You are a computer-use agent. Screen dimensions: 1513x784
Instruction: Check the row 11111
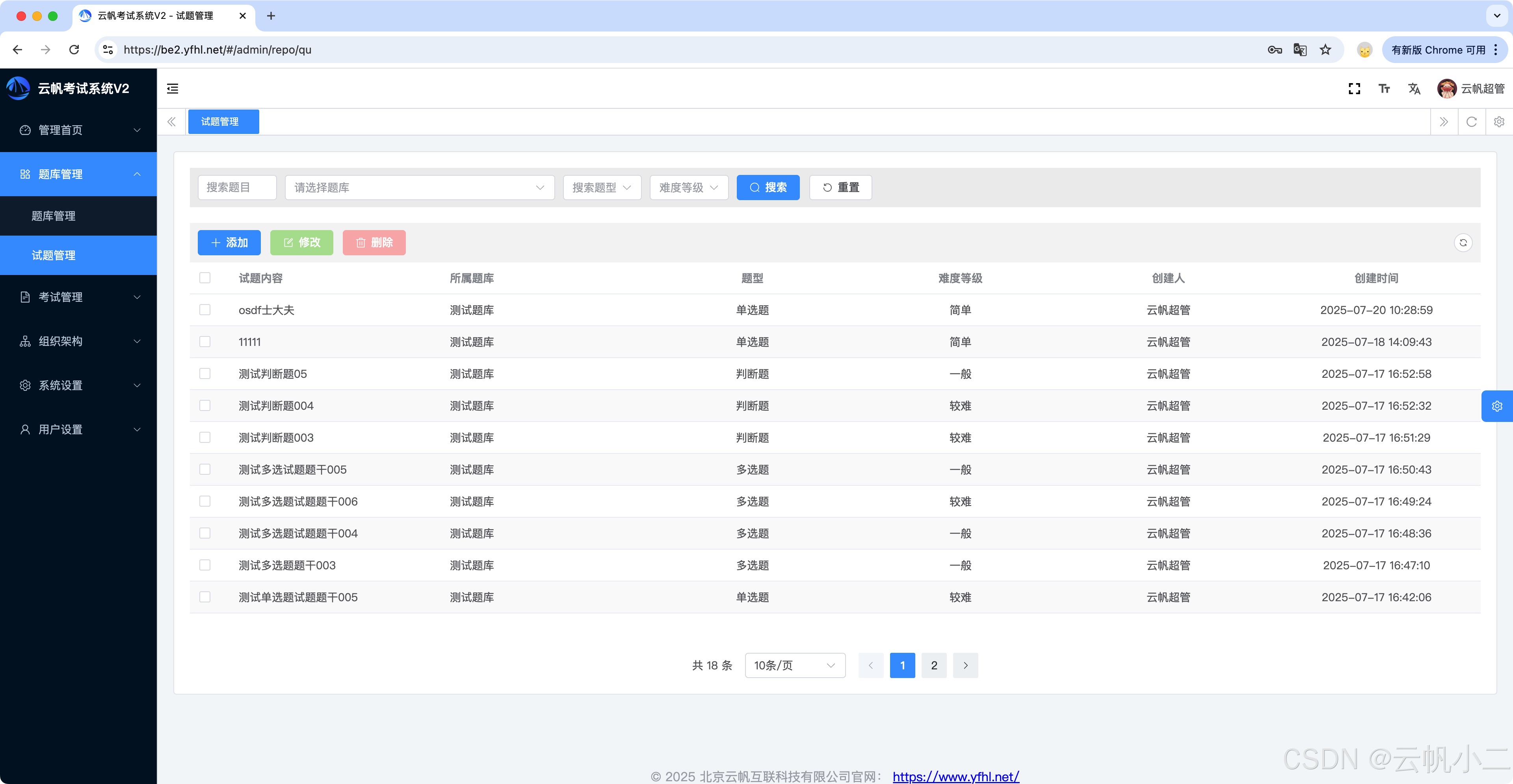tap(204, 341)
